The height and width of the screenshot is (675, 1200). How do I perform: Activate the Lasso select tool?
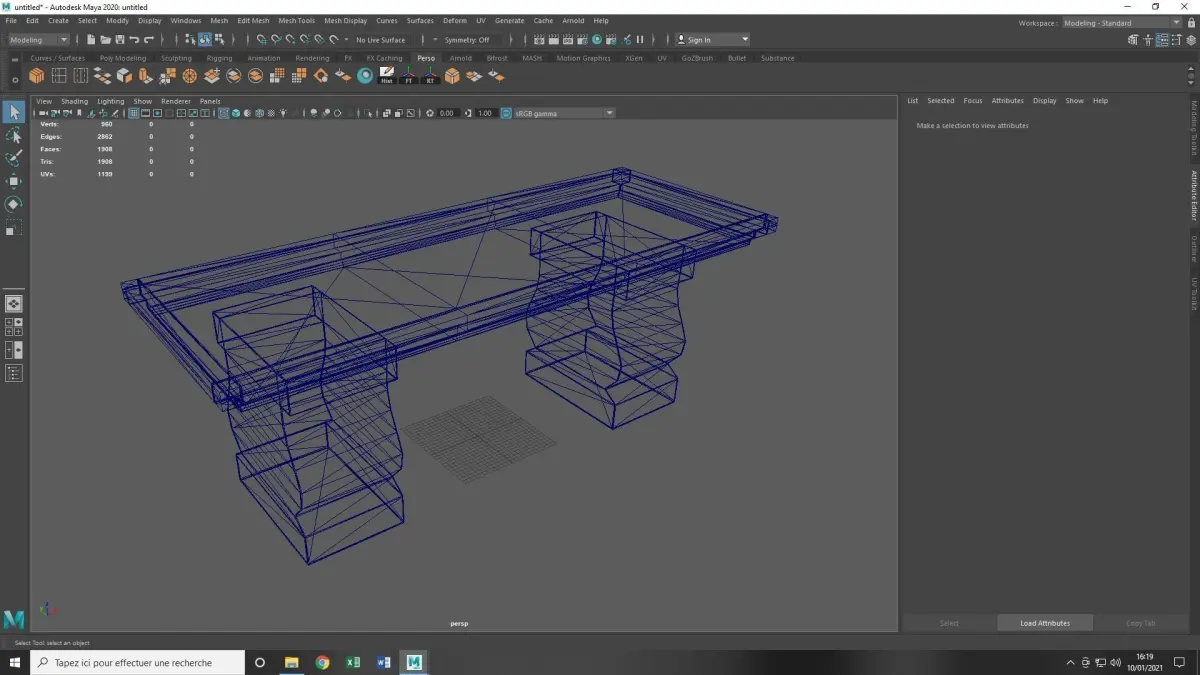14,135
